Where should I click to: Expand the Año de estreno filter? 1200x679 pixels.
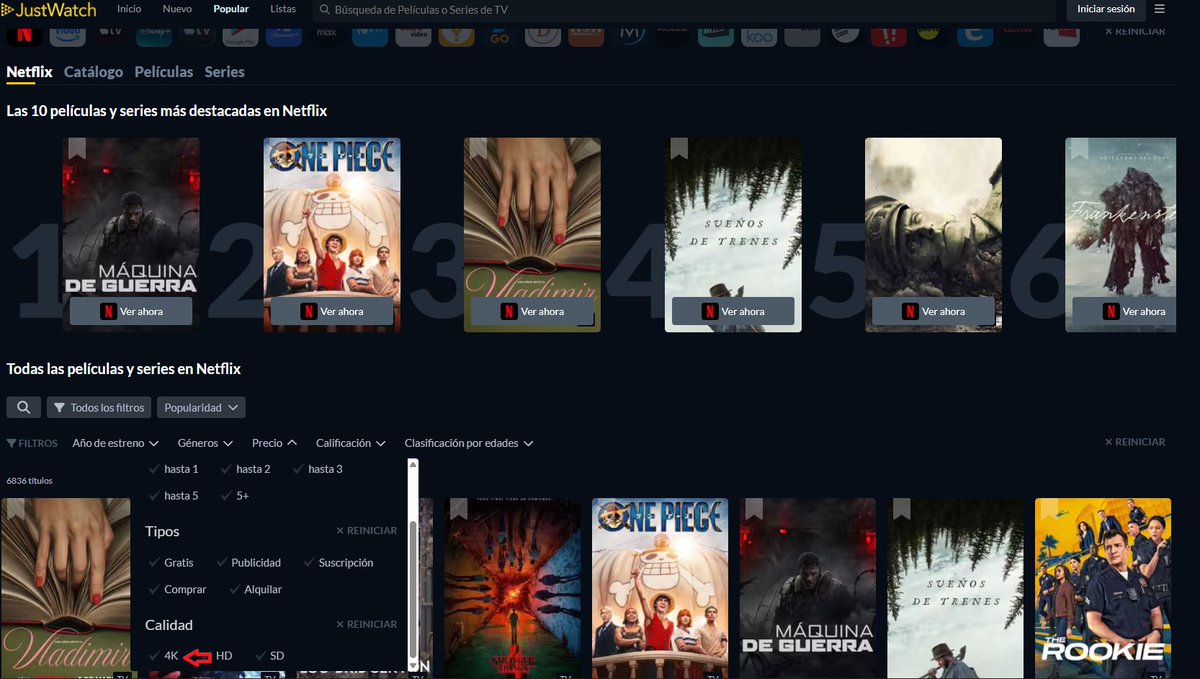(116, 443)
